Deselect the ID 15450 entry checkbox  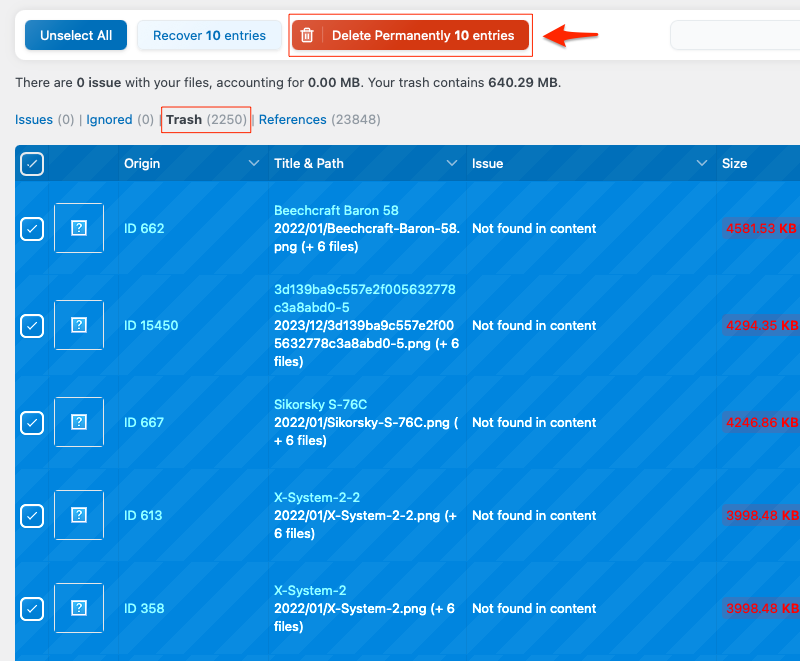tap(32, 326)
